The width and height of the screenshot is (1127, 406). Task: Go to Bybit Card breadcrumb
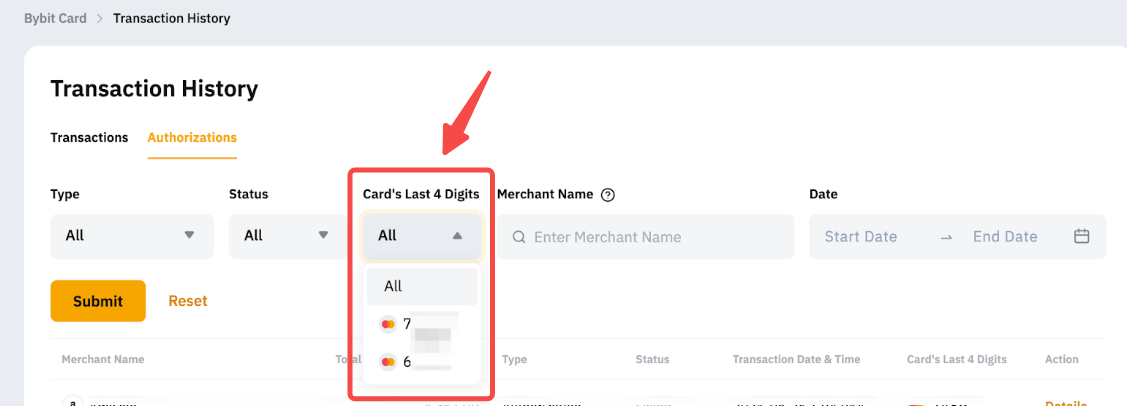(x=55, y=18)
